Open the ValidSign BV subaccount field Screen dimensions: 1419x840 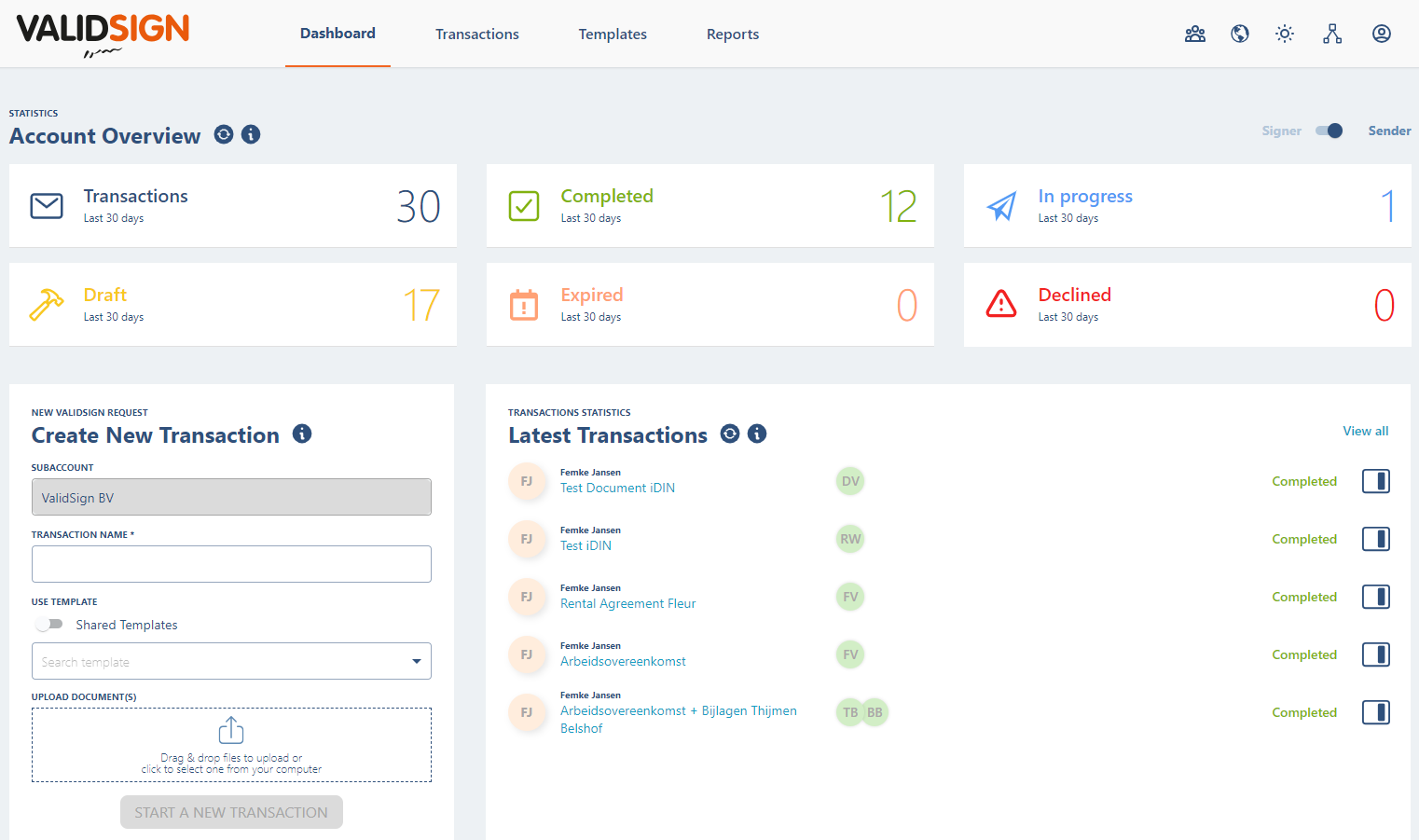coord(231,497)
